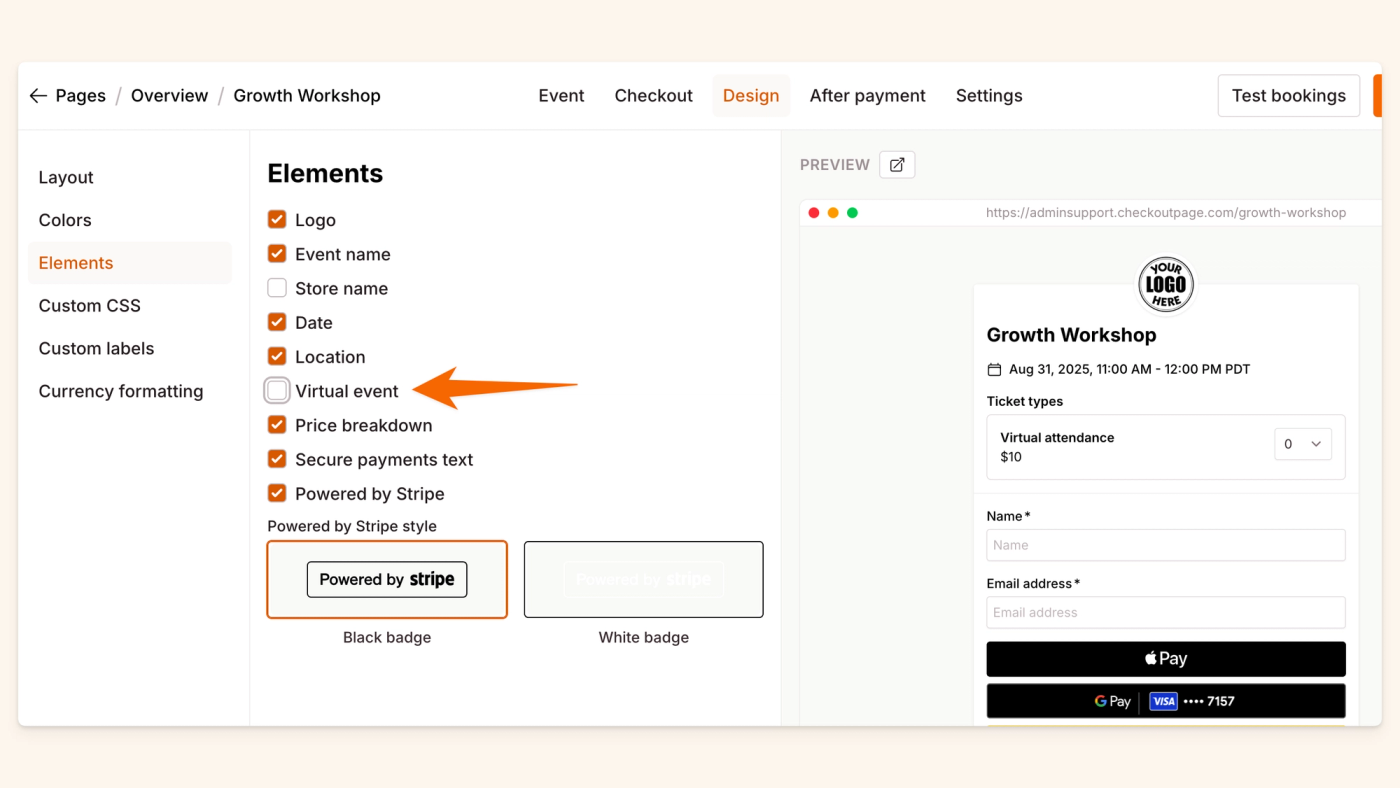The height and width of the screenshot is (788, 1400).
Task: Disable the Powered by Stripe checkbox
Action: (277, 493)
